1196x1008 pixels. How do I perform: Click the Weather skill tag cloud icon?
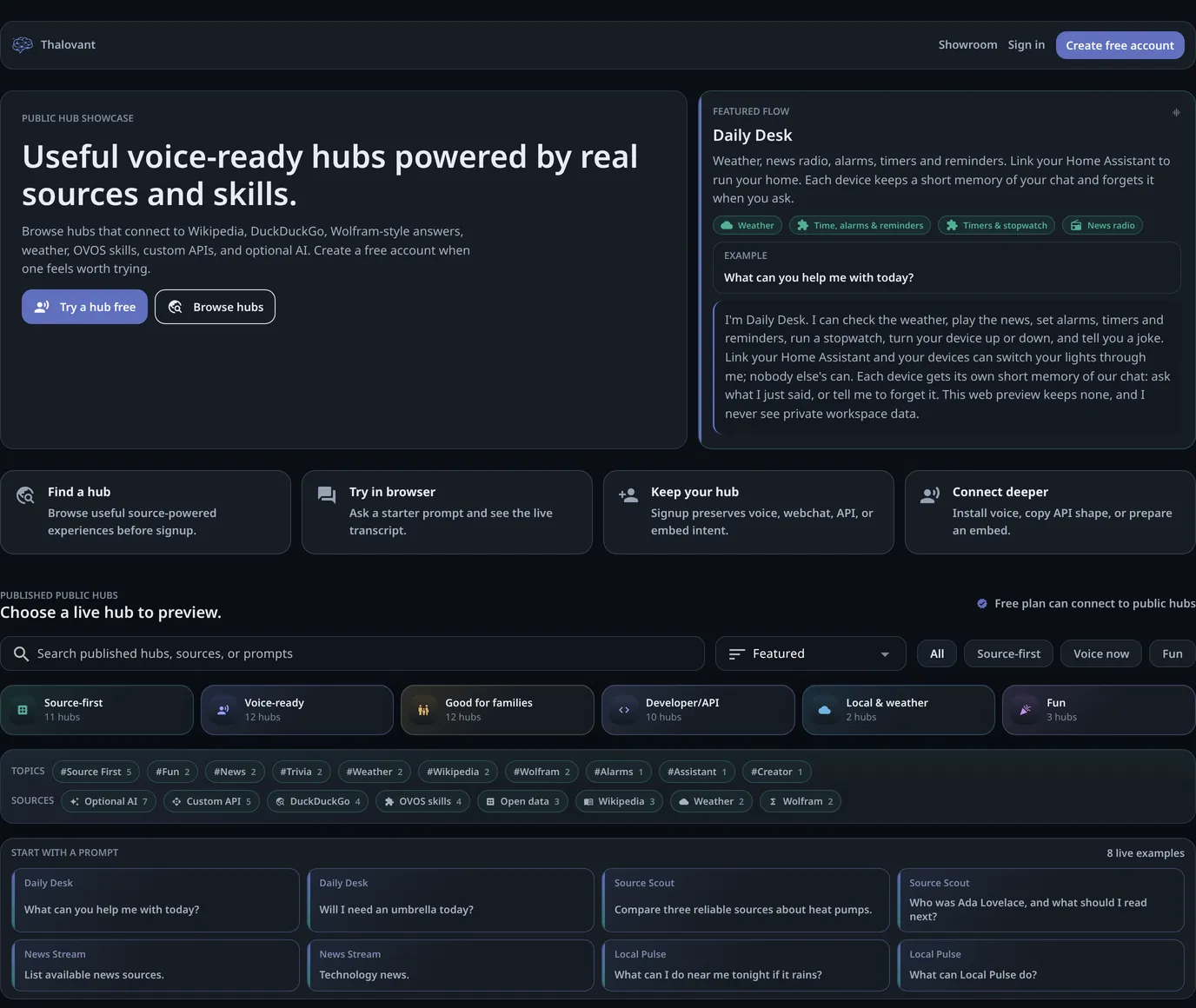727,225
